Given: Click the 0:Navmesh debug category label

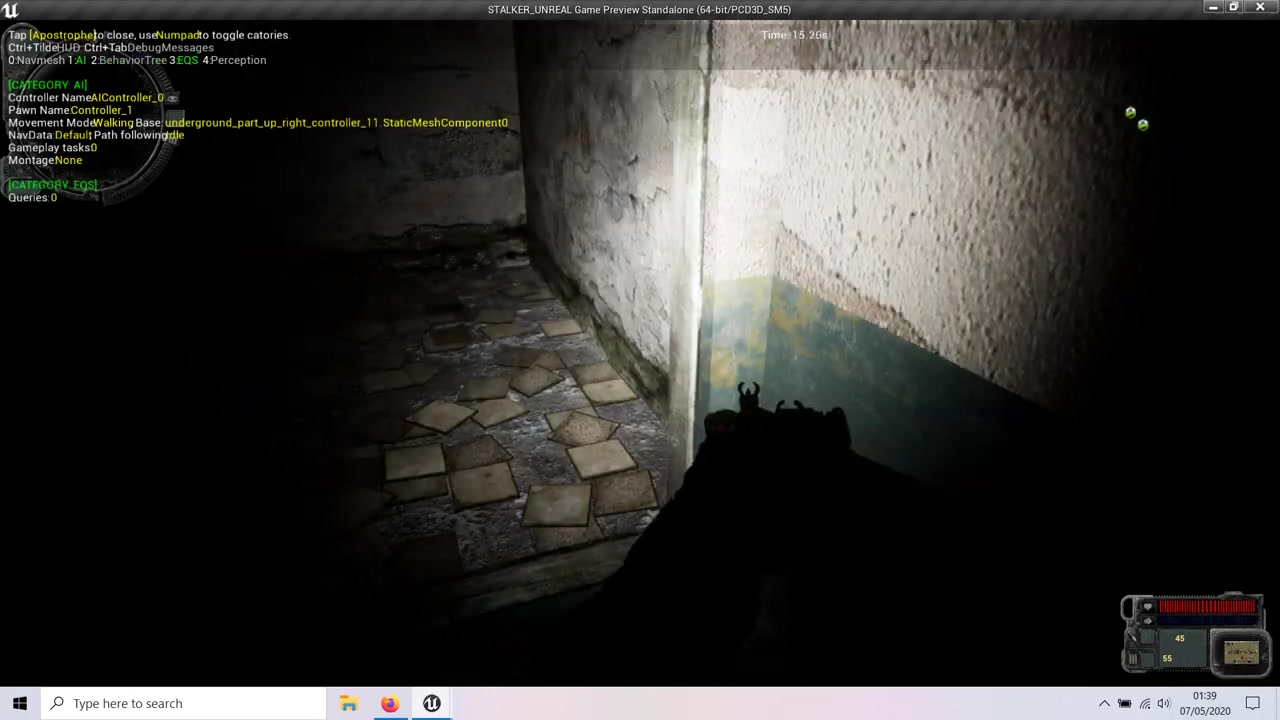Looking at the screenshot, I should click(37, 60).
